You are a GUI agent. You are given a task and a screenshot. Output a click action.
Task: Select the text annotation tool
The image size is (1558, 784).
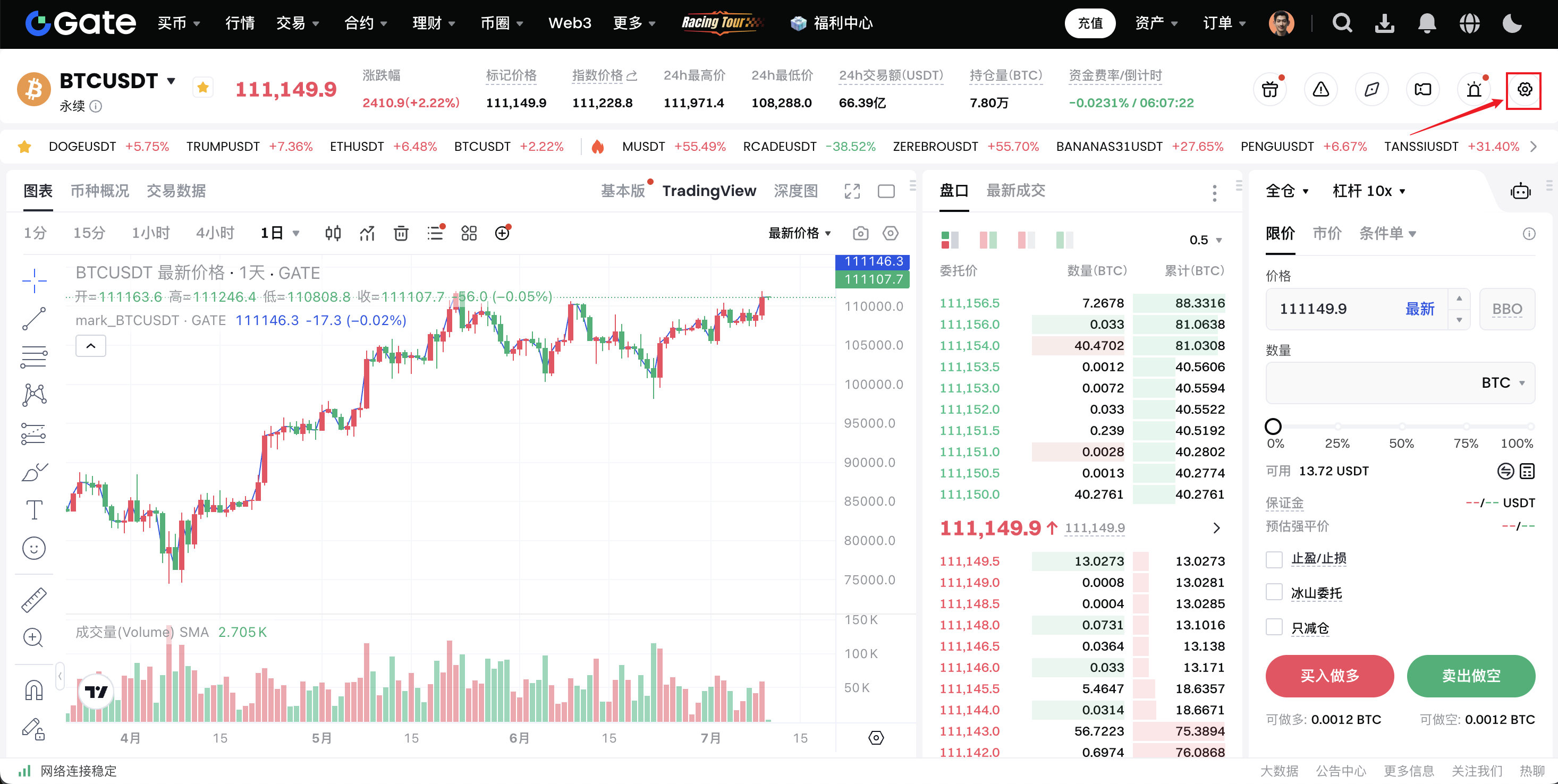tap(34, 509)
